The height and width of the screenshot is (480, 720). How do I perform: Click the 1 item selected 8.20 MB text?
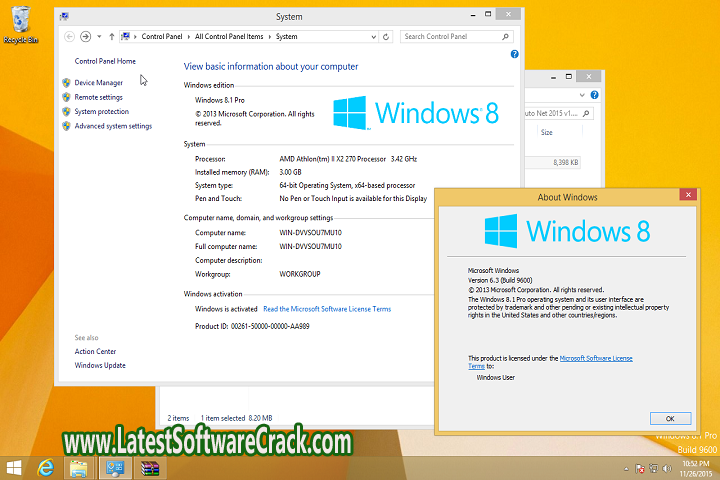pos(236,418)
